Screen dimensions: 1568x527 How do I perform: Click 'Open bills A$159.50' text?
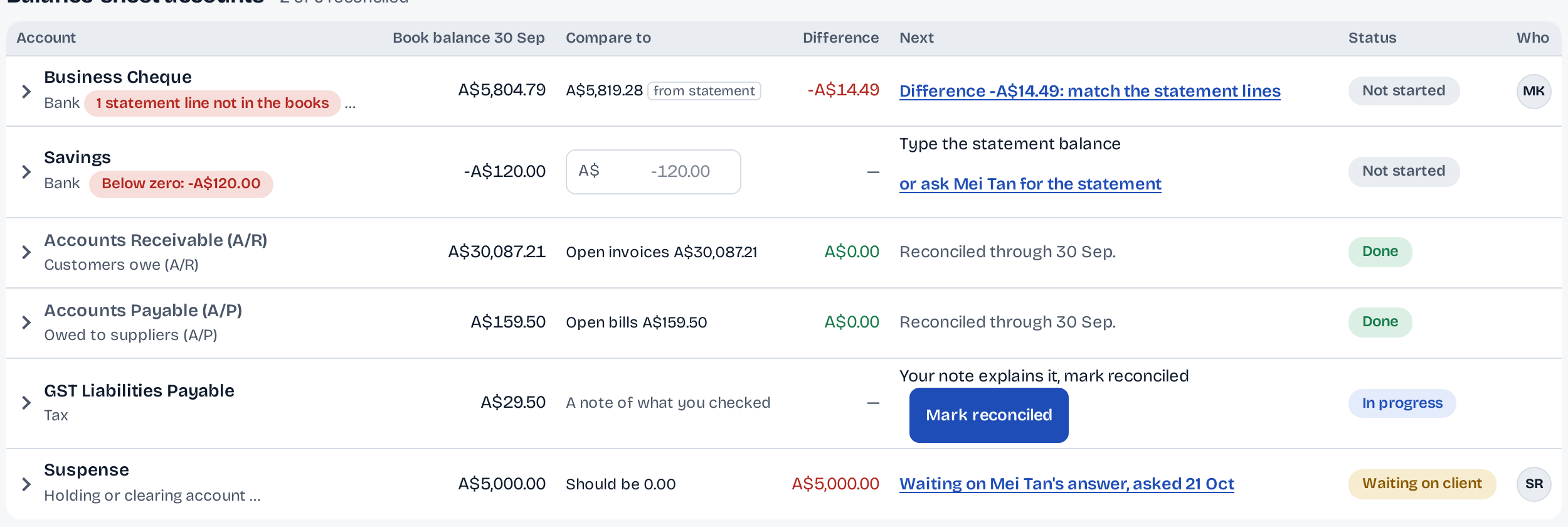(x=637, y=322)
